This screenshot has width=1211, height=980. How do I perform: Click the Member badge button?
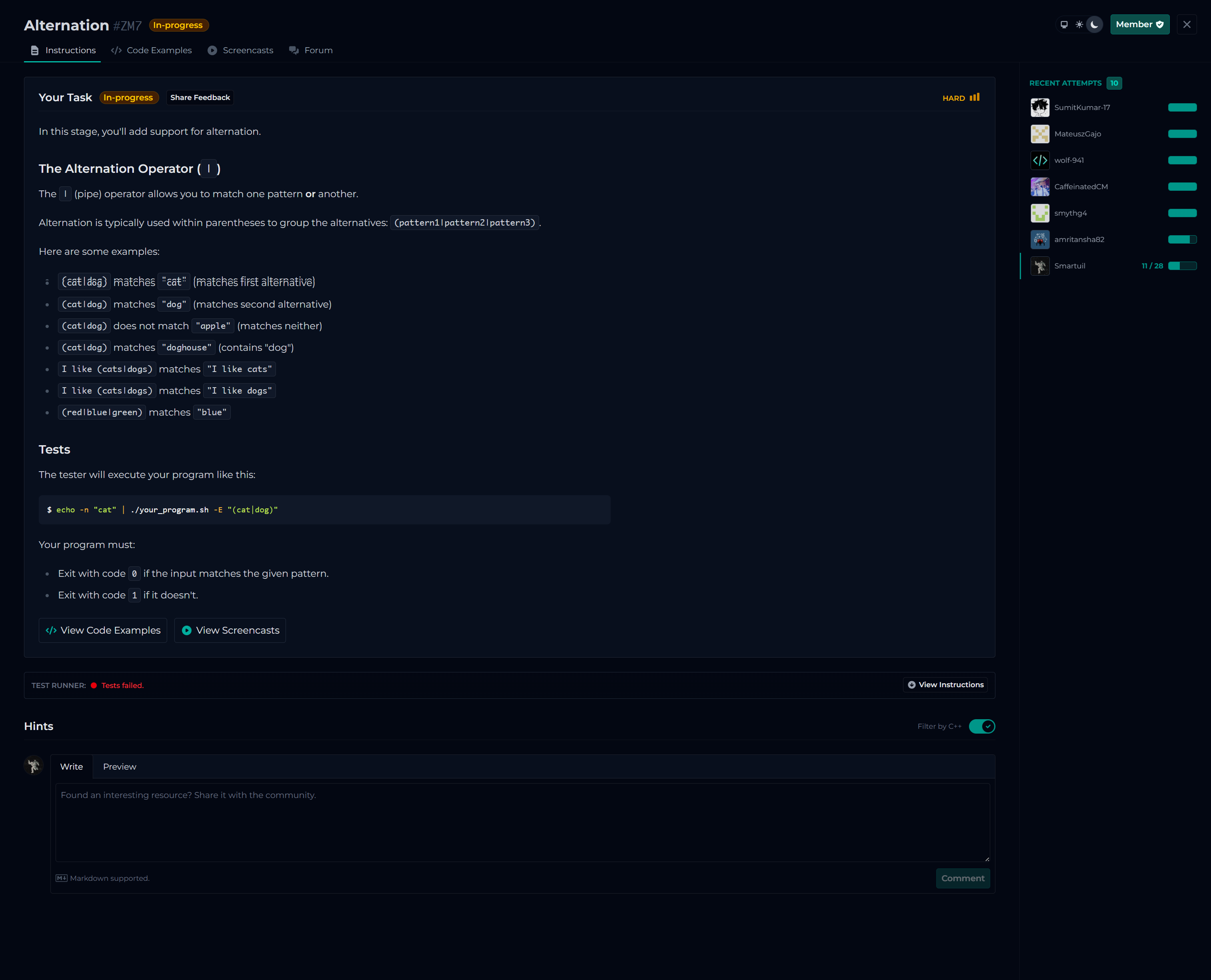(1139, 24)
